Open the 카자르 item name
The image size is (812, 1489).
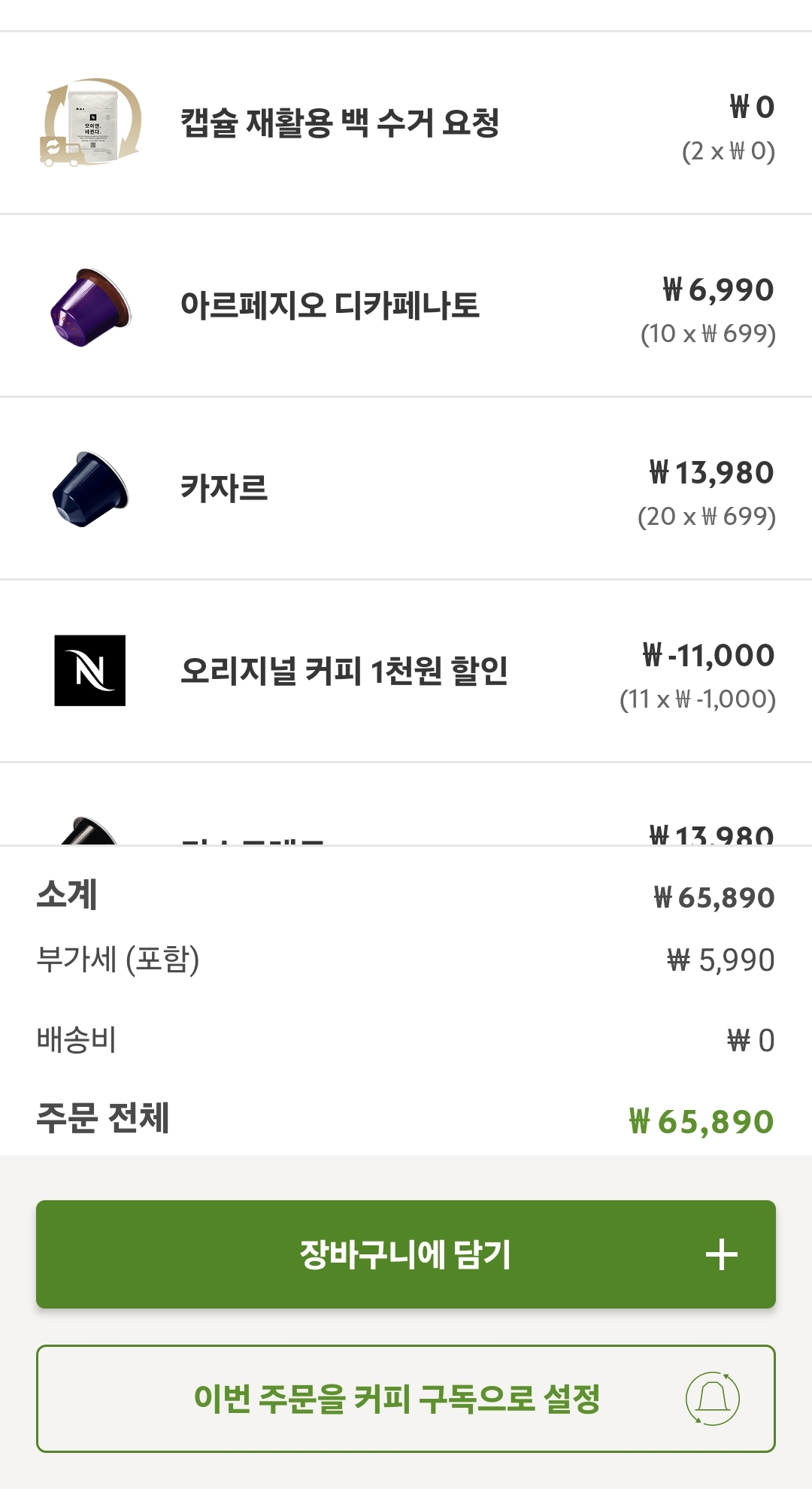[x=224, y=488]
